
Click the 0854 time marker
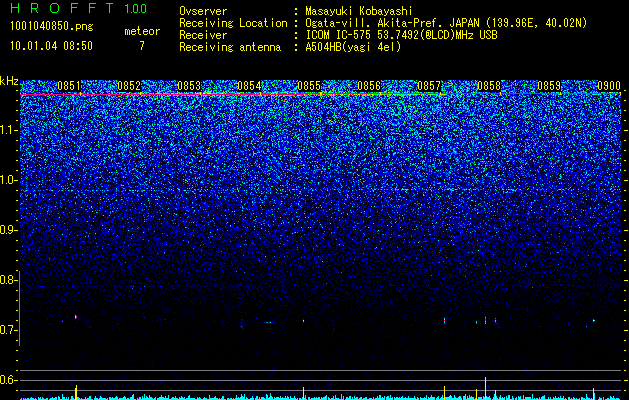[x=249, y=86]
